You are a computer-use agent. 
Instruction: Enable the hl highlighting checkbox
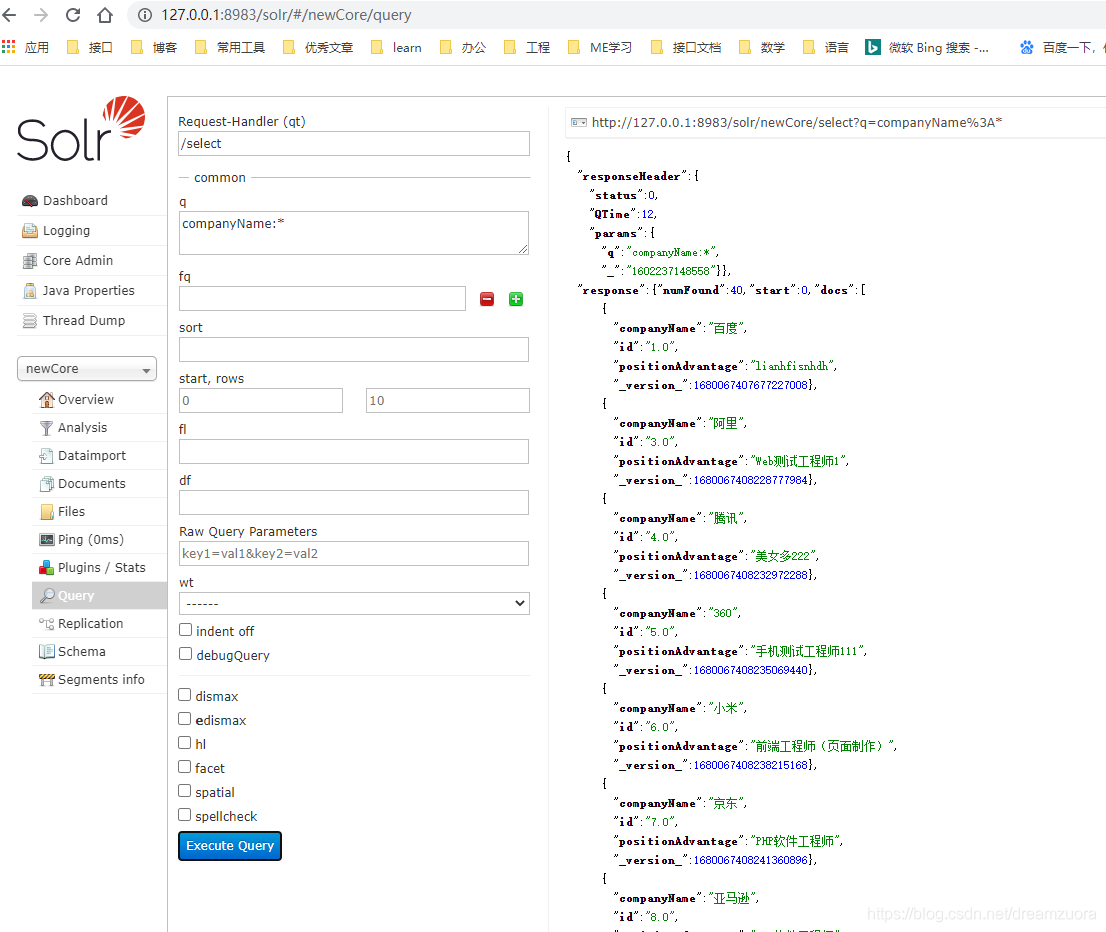coord(185,743)
